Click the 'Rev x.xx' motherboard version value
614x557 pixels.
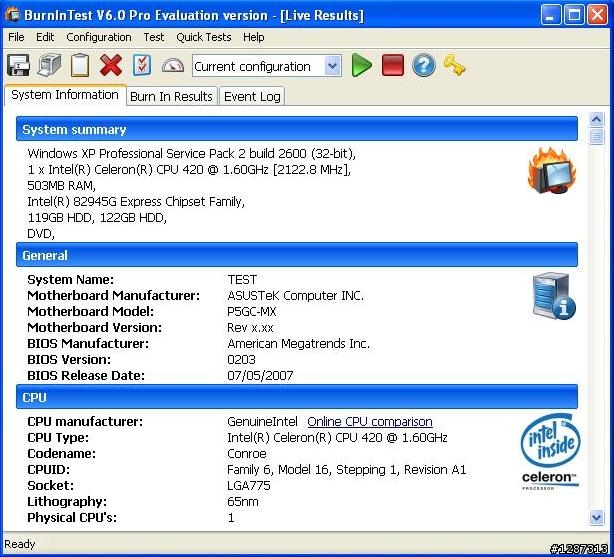coord(250,327)
